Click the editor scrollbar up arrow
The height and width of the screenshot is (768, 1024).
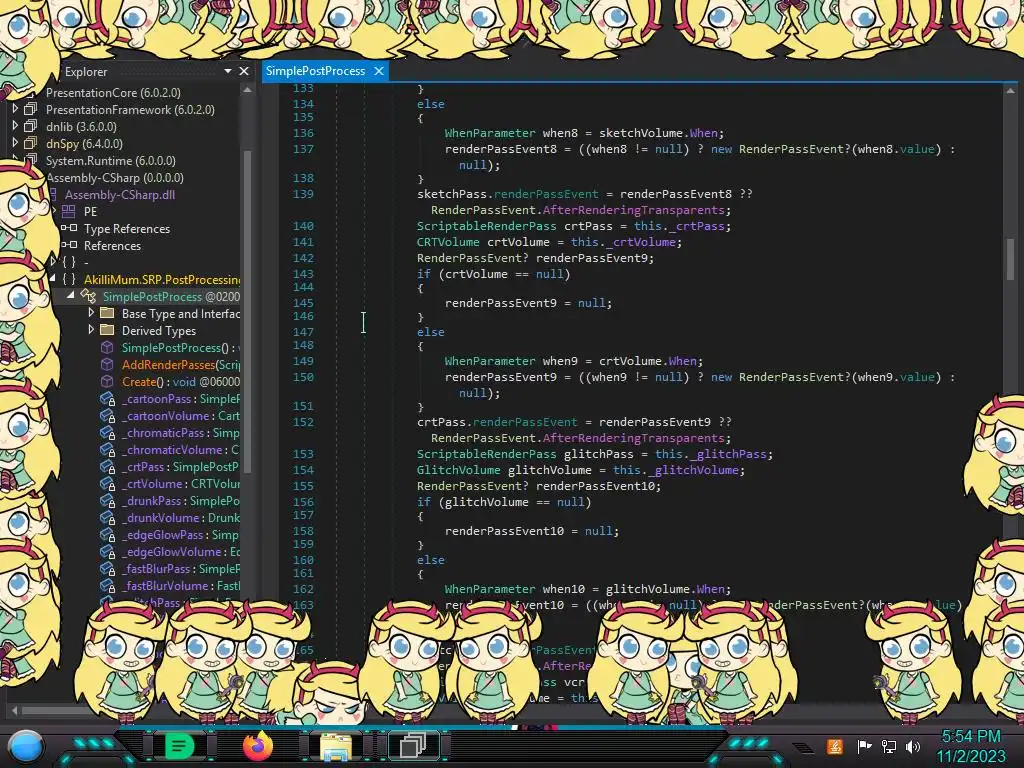(1010, 91)
